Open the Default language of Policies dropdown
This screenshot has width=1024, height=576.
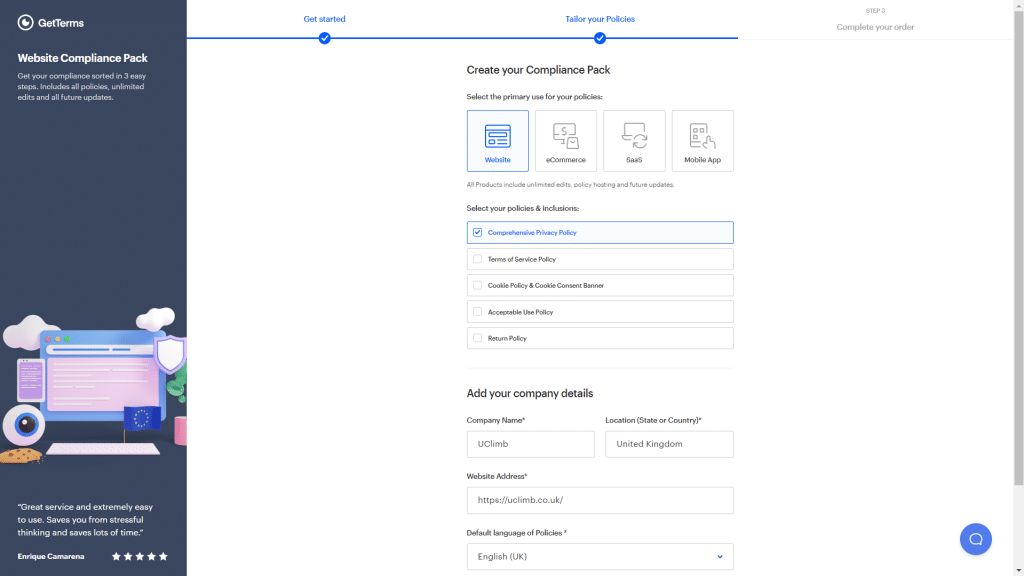coord(599,556)
